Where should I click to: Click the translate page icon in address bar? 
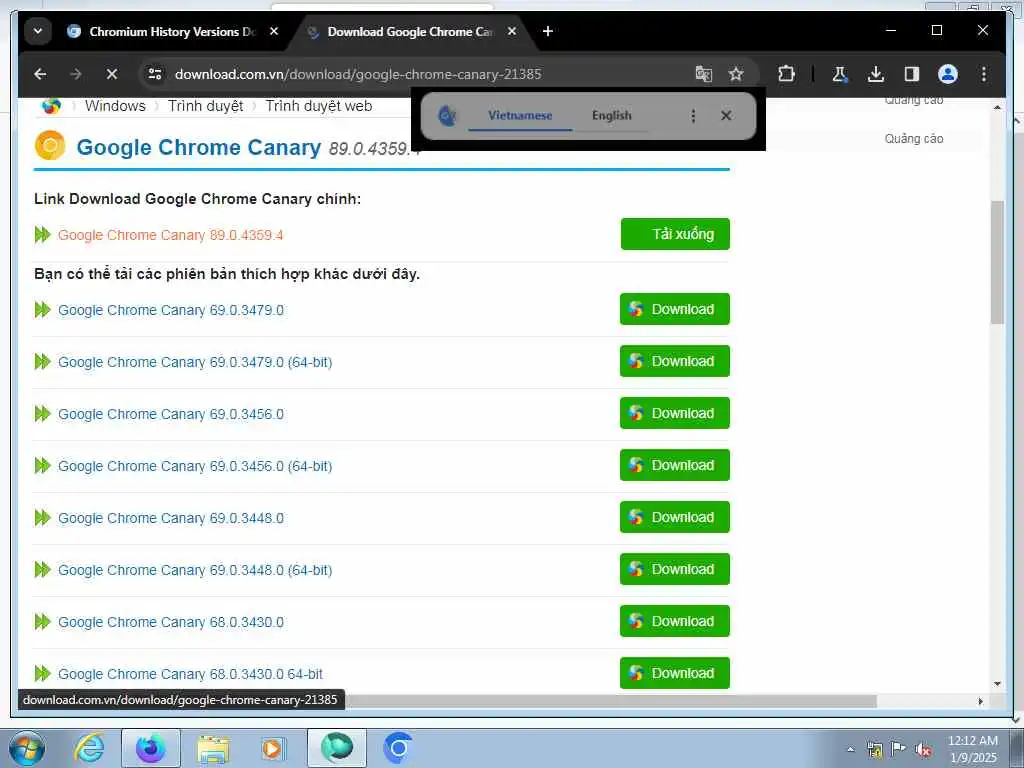pyautogui.click(x=703, y=74)
